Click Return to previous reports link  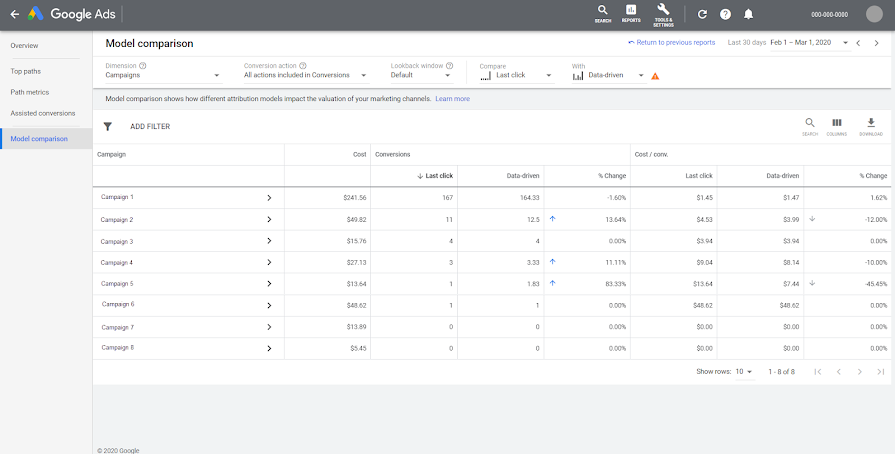pos(671,43)
